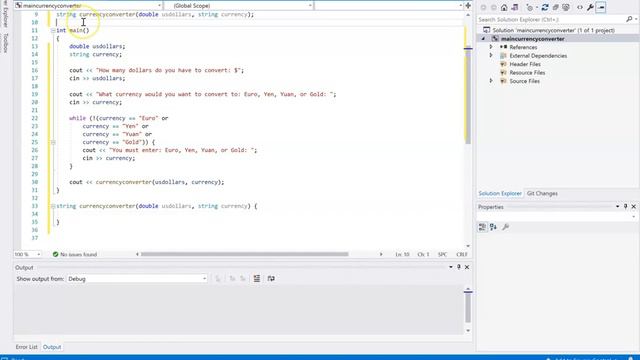
Task: Click the Ch 1 column indicator
Action: (423, 254)
